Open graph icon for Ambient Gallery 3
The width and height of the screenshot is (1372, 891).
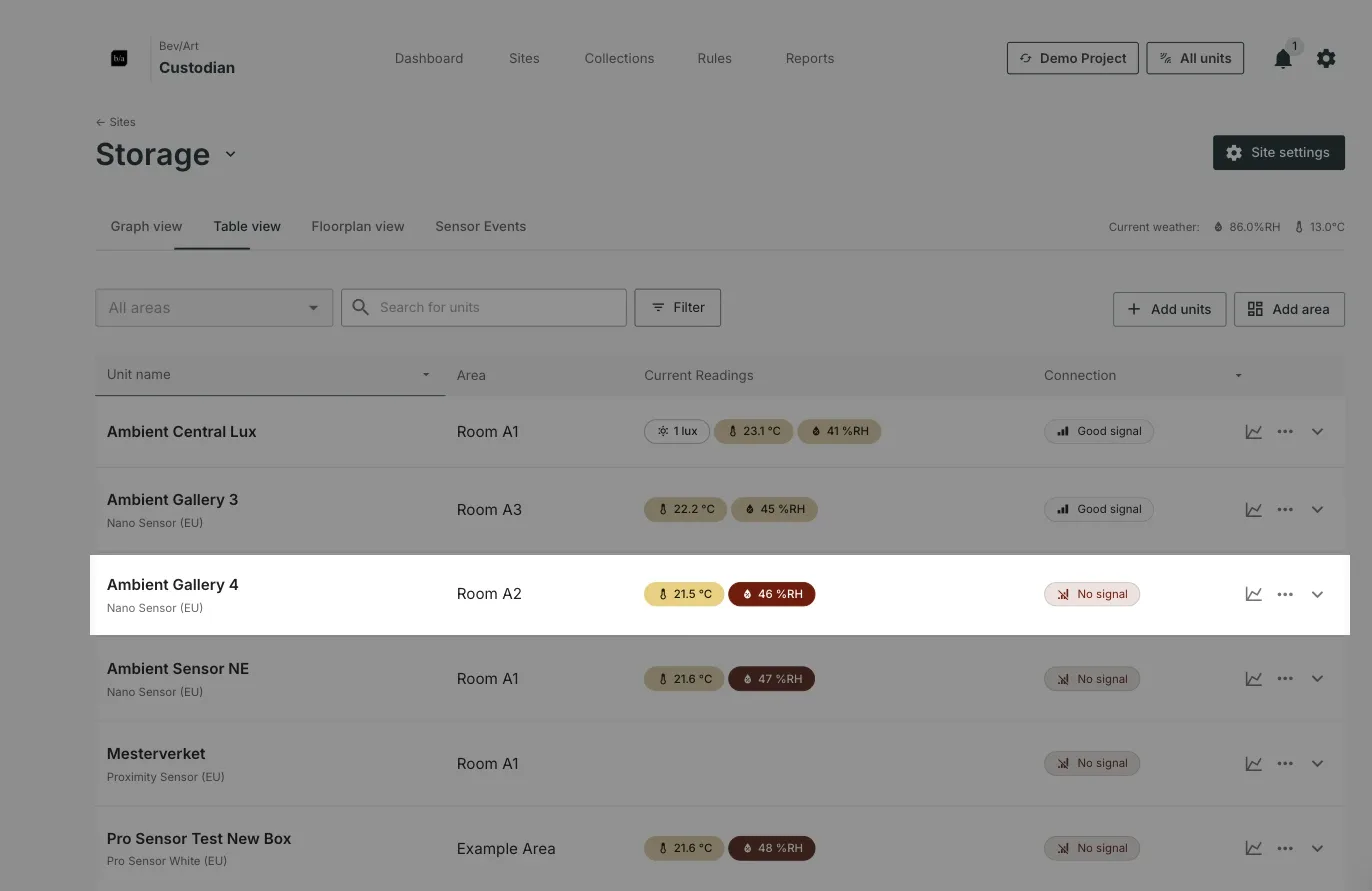coord(1253,510)
